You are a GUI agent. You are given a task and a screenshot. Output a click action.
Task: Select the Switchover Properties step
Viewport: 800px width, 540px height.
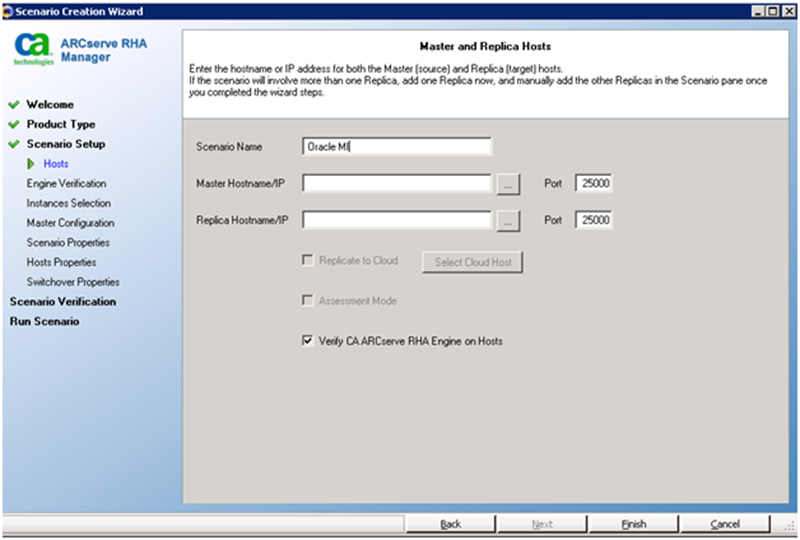73,282
